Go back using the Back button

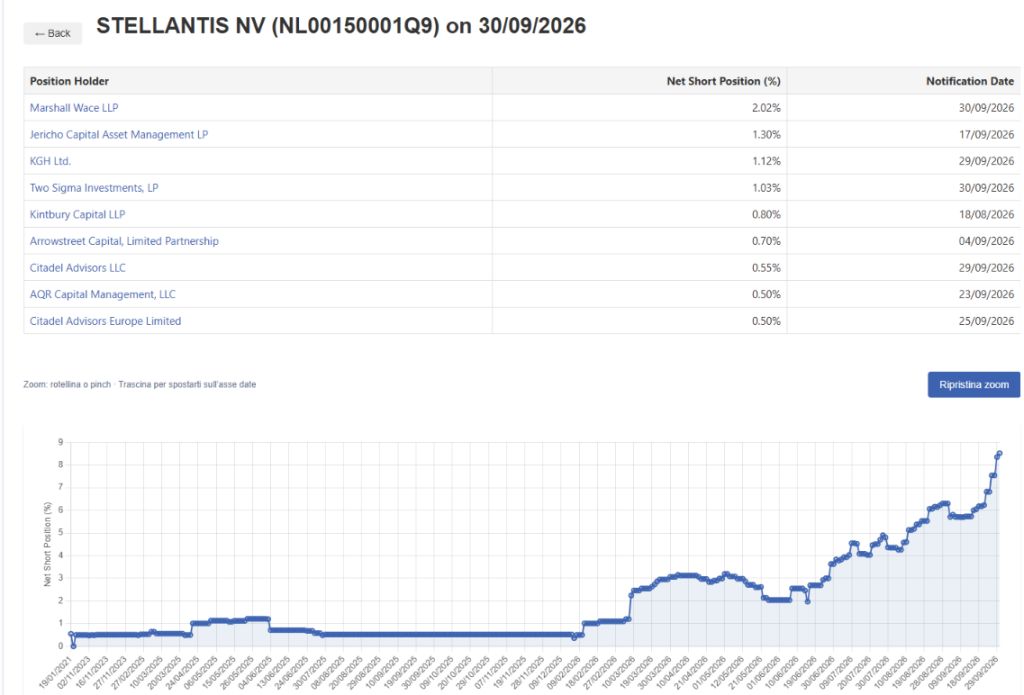(x=52, y=33)
